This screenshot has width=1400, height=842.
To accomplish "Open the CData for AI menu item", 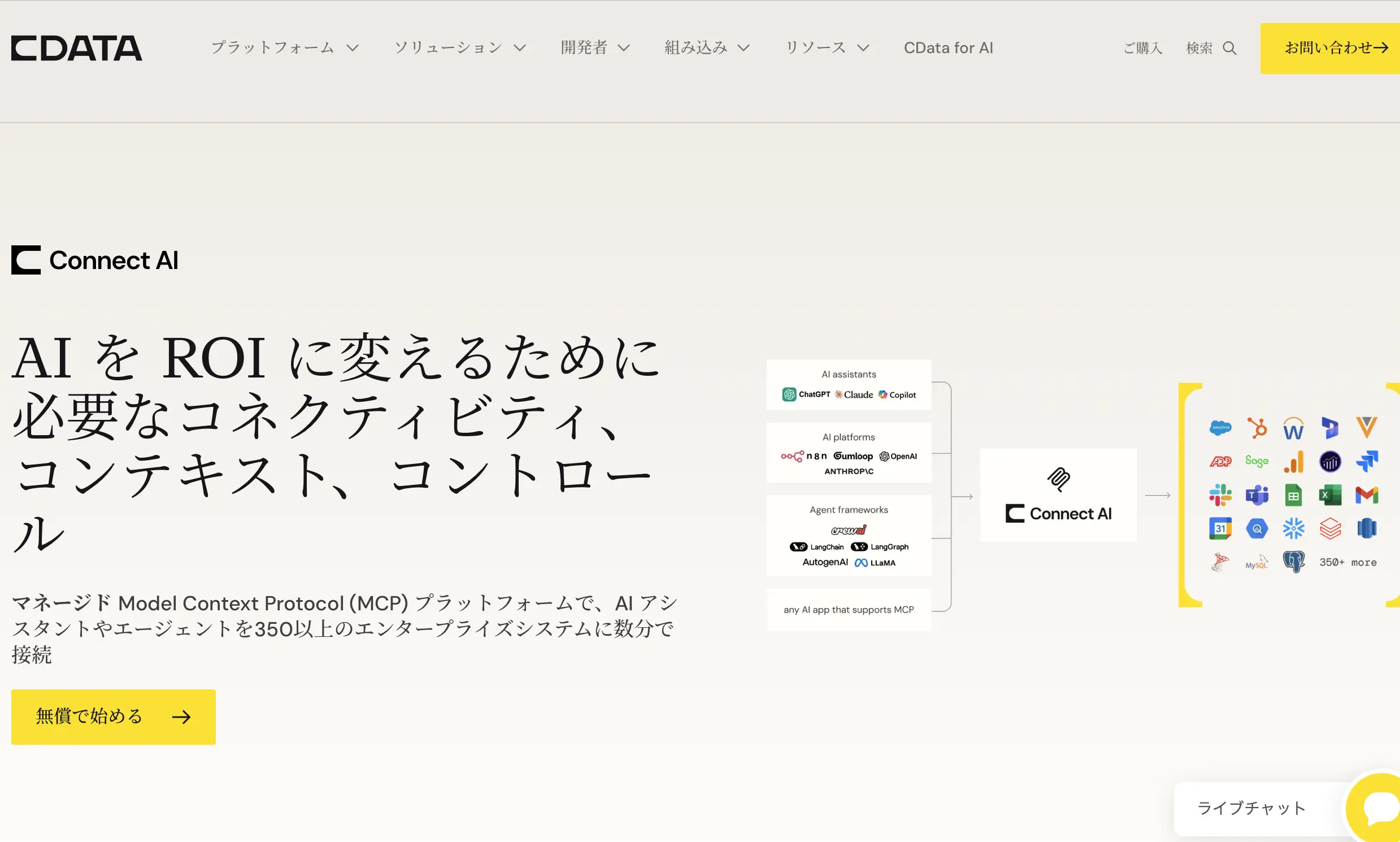I will pos(949,47).
